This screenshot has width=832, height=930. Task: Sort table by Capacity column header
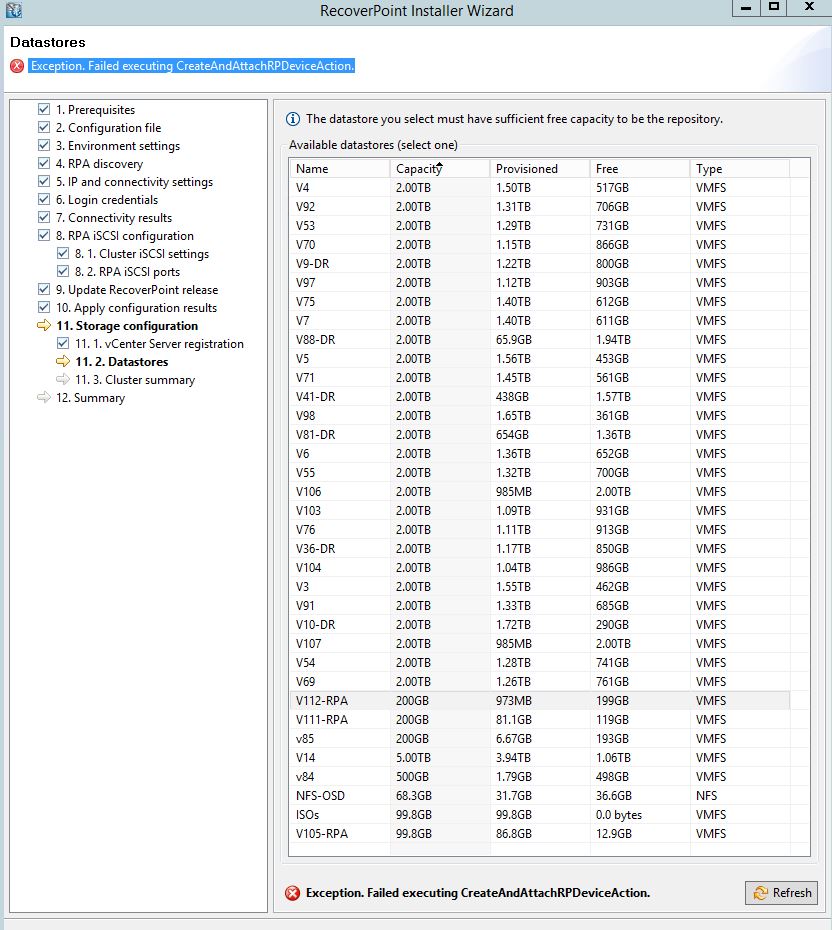[440, 168]
